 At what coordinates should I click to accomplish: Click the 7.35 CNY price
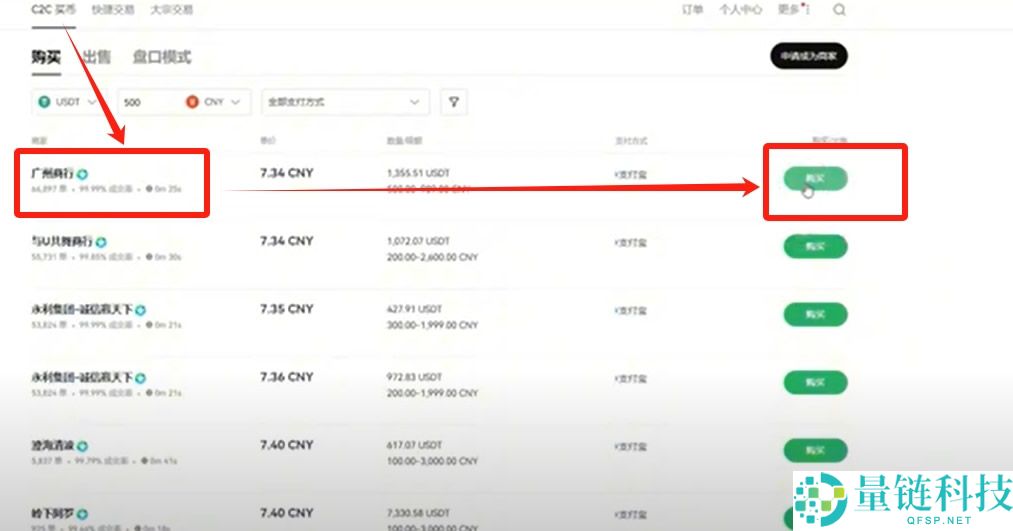click(x=287, y=309)
